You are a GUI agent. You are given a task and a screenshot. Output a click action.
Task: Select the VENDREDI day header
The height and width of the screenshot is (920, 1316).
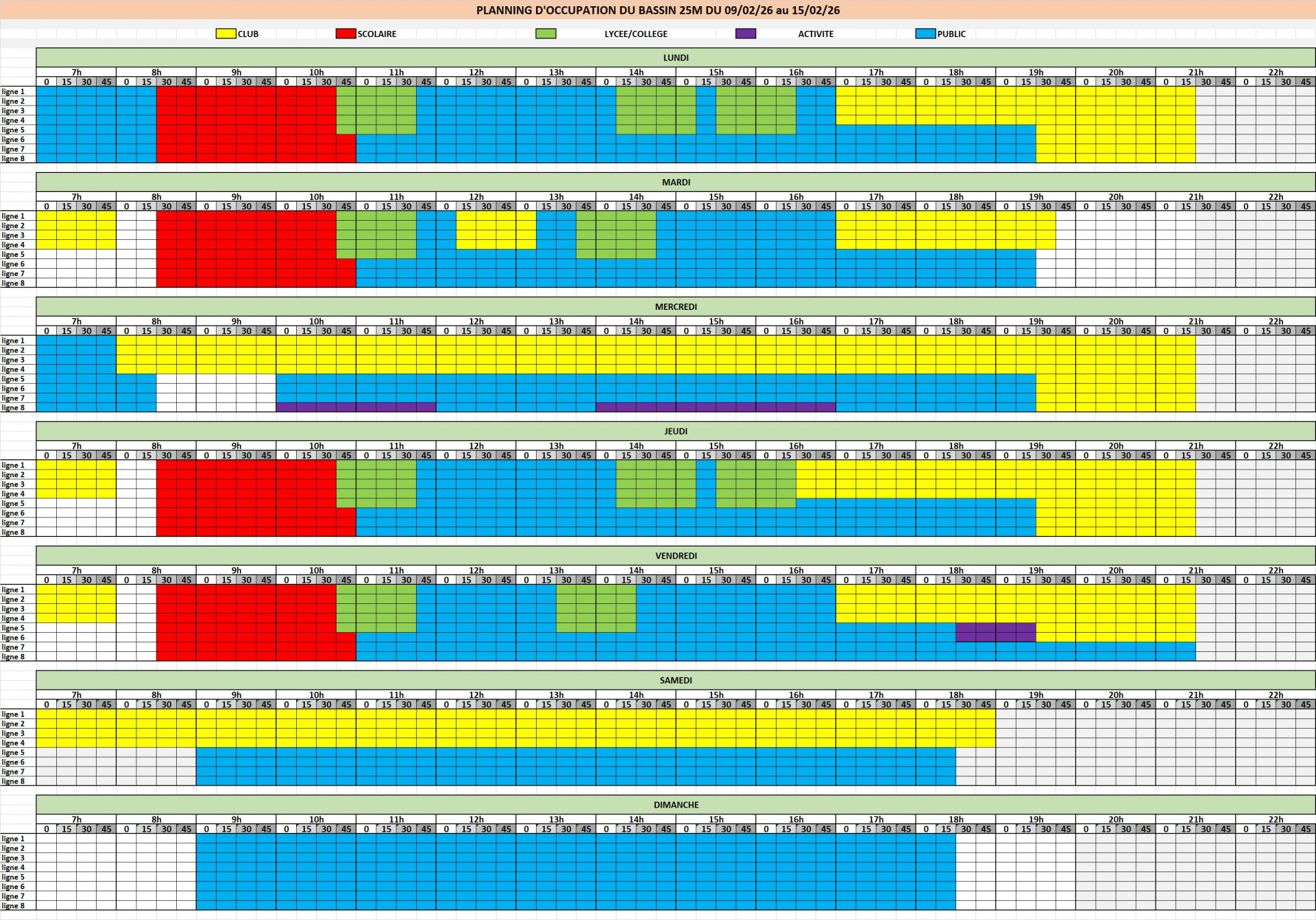tap(675, 556)
